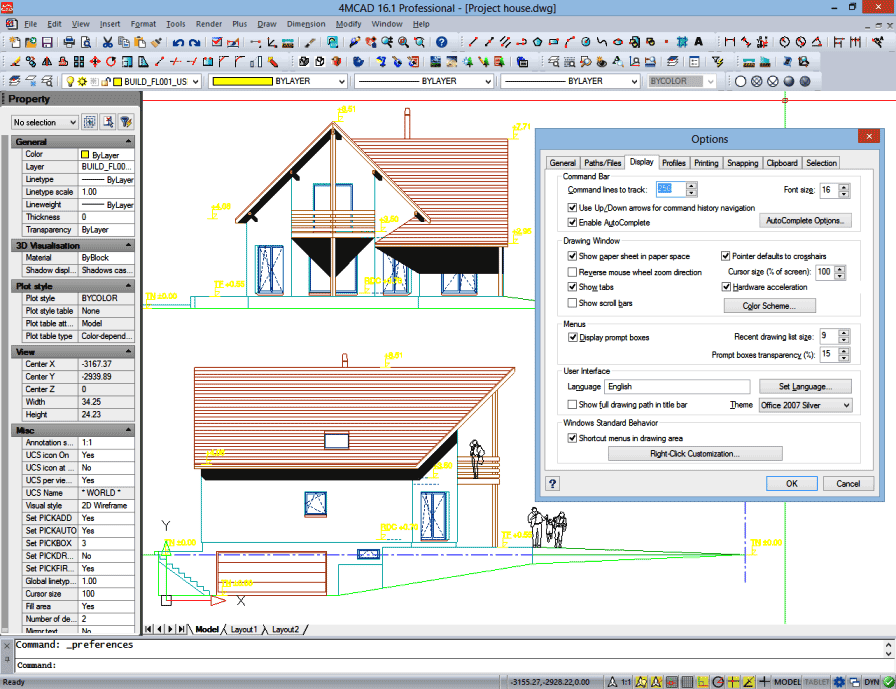
Task: Toggle Hardware acceleration checkbox
Action: pos(726,287)
